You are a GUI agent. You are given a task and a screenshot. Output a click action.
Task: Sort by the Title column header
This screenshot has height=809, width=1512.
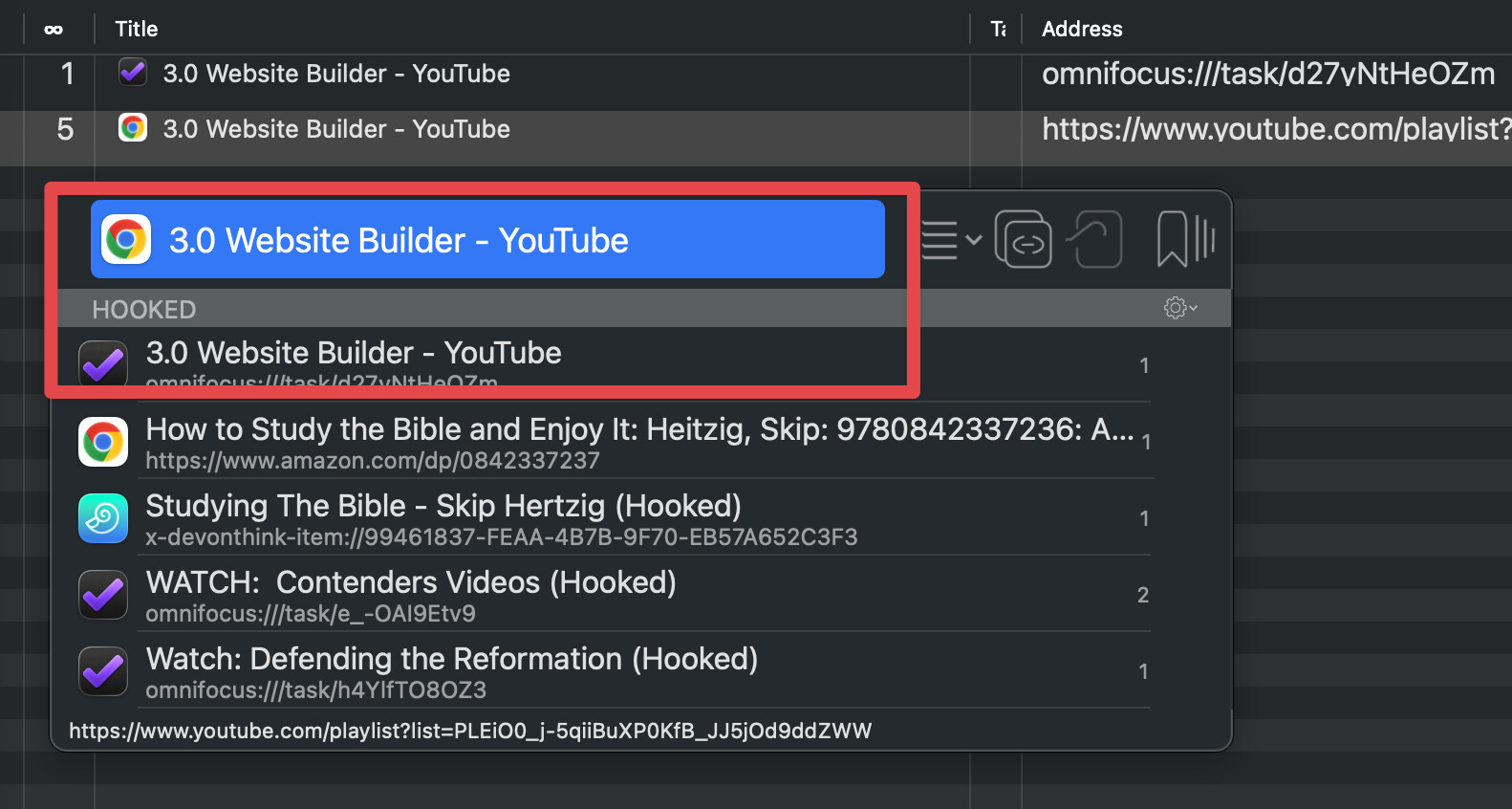137,30
